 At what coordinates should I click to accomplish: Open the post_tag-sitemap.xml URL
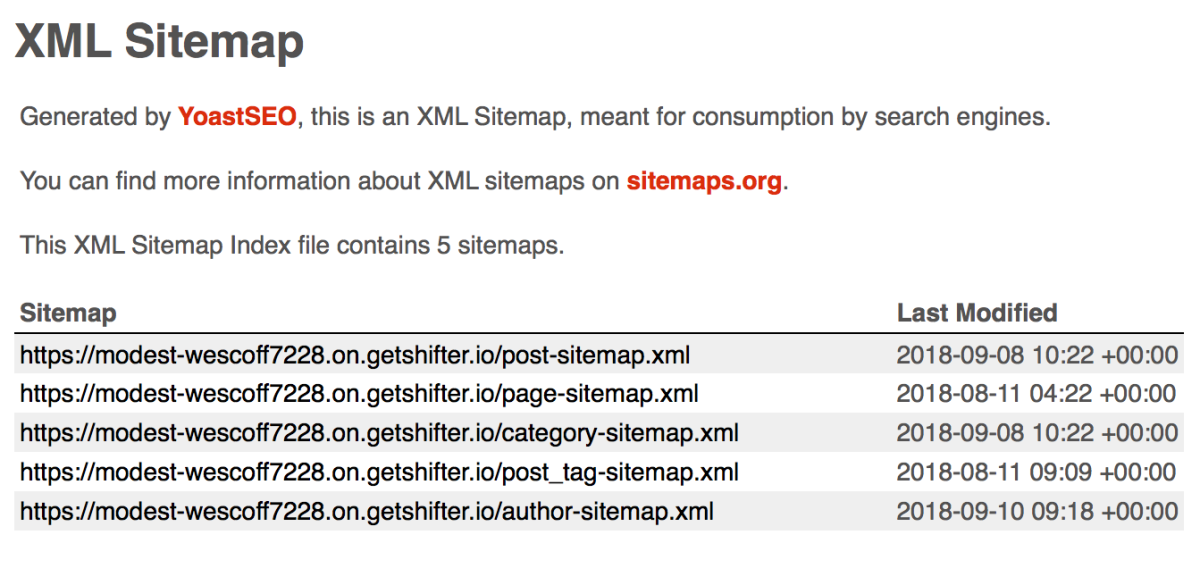tap(379, 472)
